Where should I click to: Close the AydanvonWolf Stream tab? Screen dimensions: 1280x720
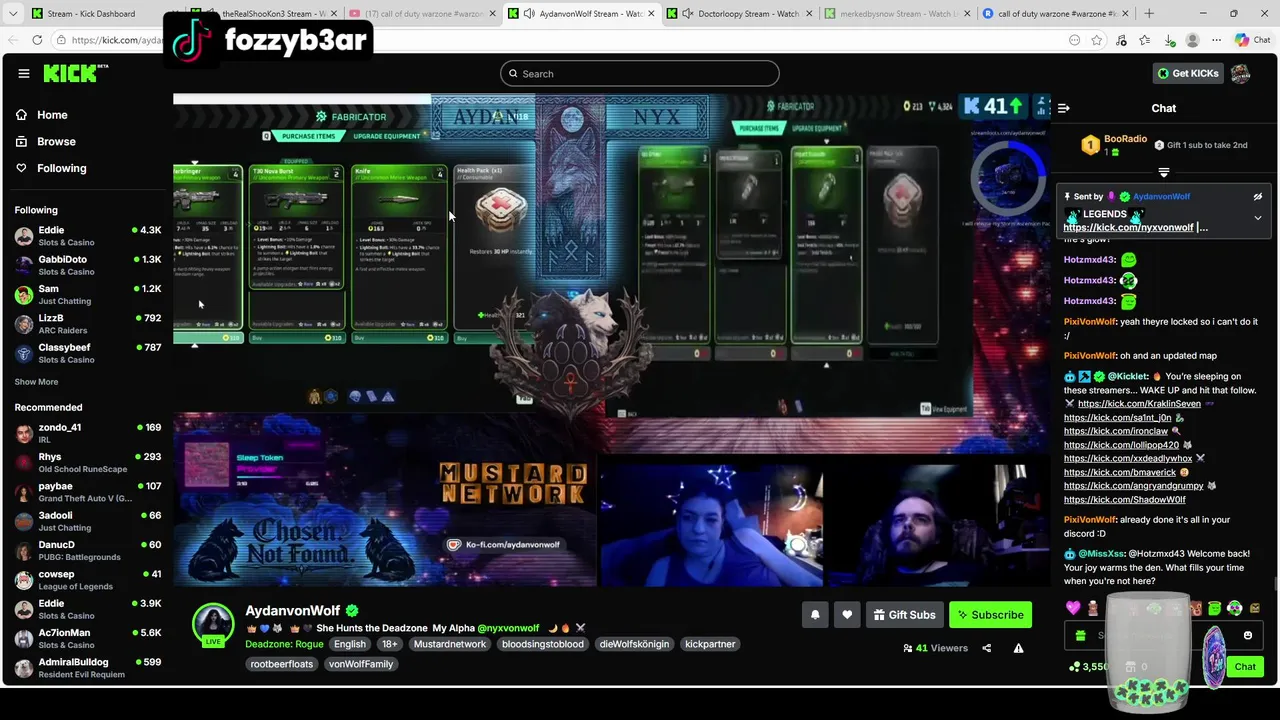click(x=651, y=14)
